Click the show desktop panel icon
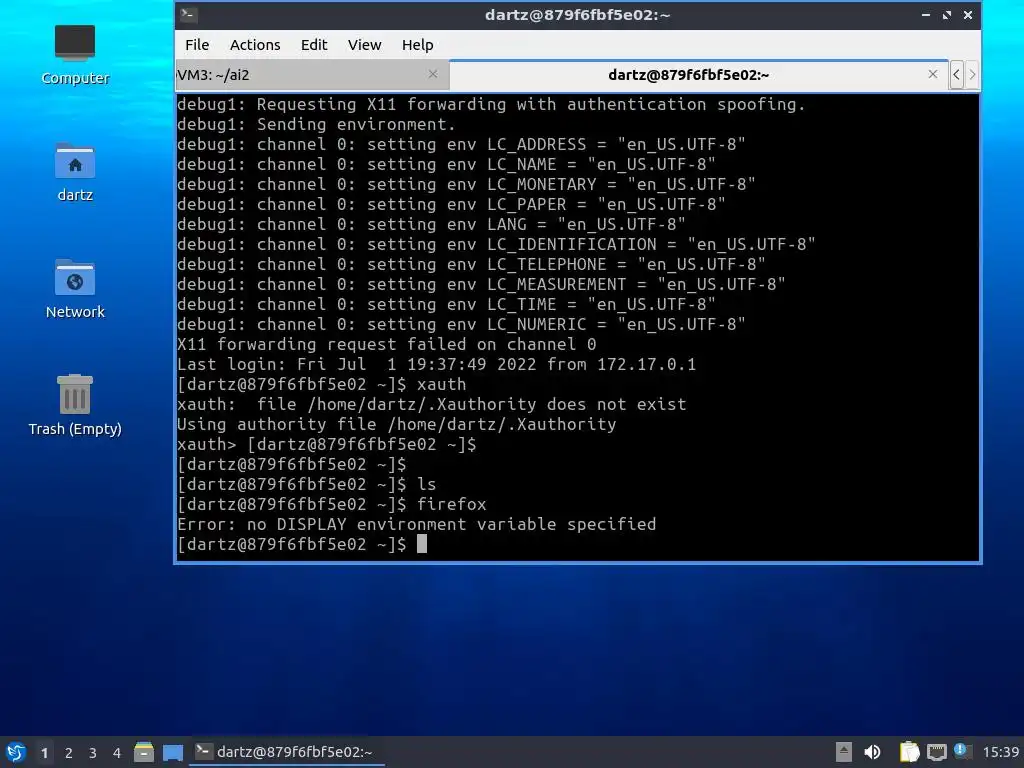Screen dimensions: 1024x768 tap(173, 752)
